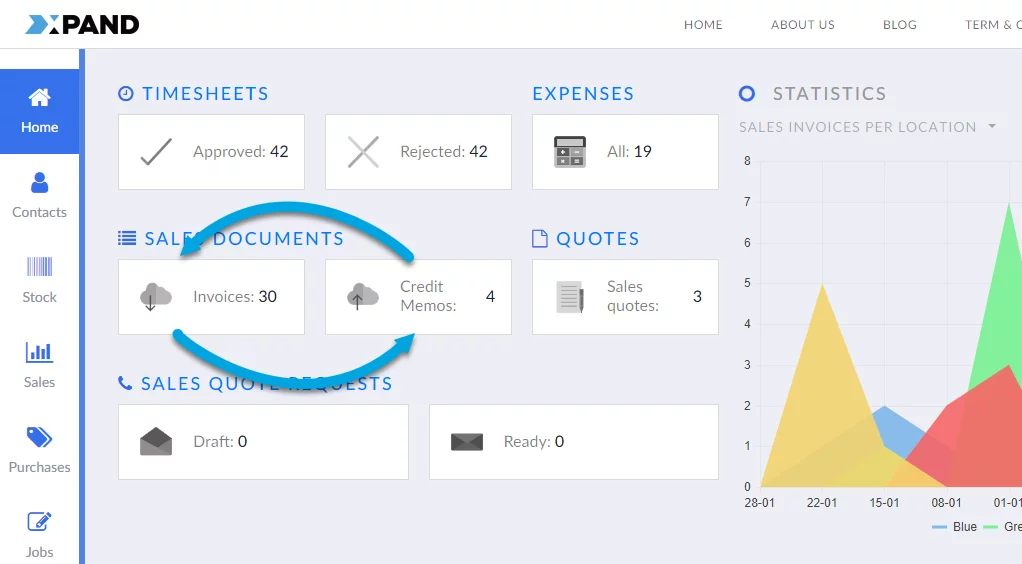Click the Invoices cloud download icon

pyautogui.click(x=155, y=297)
